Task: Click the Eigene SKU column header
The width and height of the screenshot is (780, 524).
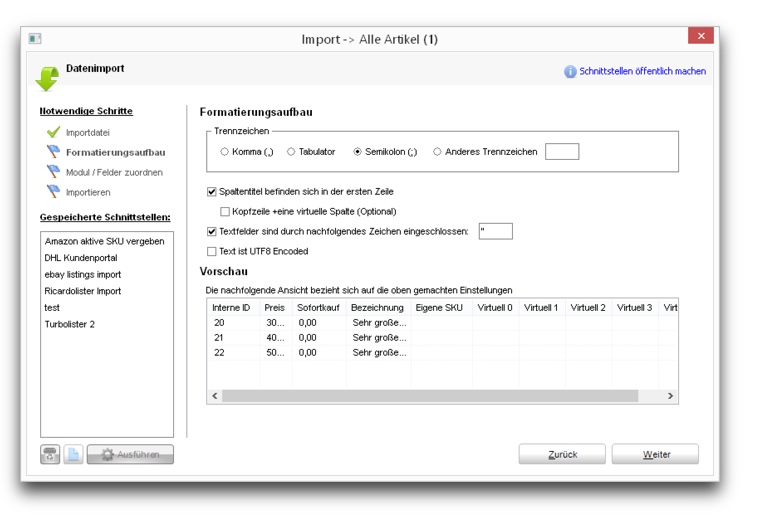Action: (442, 308)
